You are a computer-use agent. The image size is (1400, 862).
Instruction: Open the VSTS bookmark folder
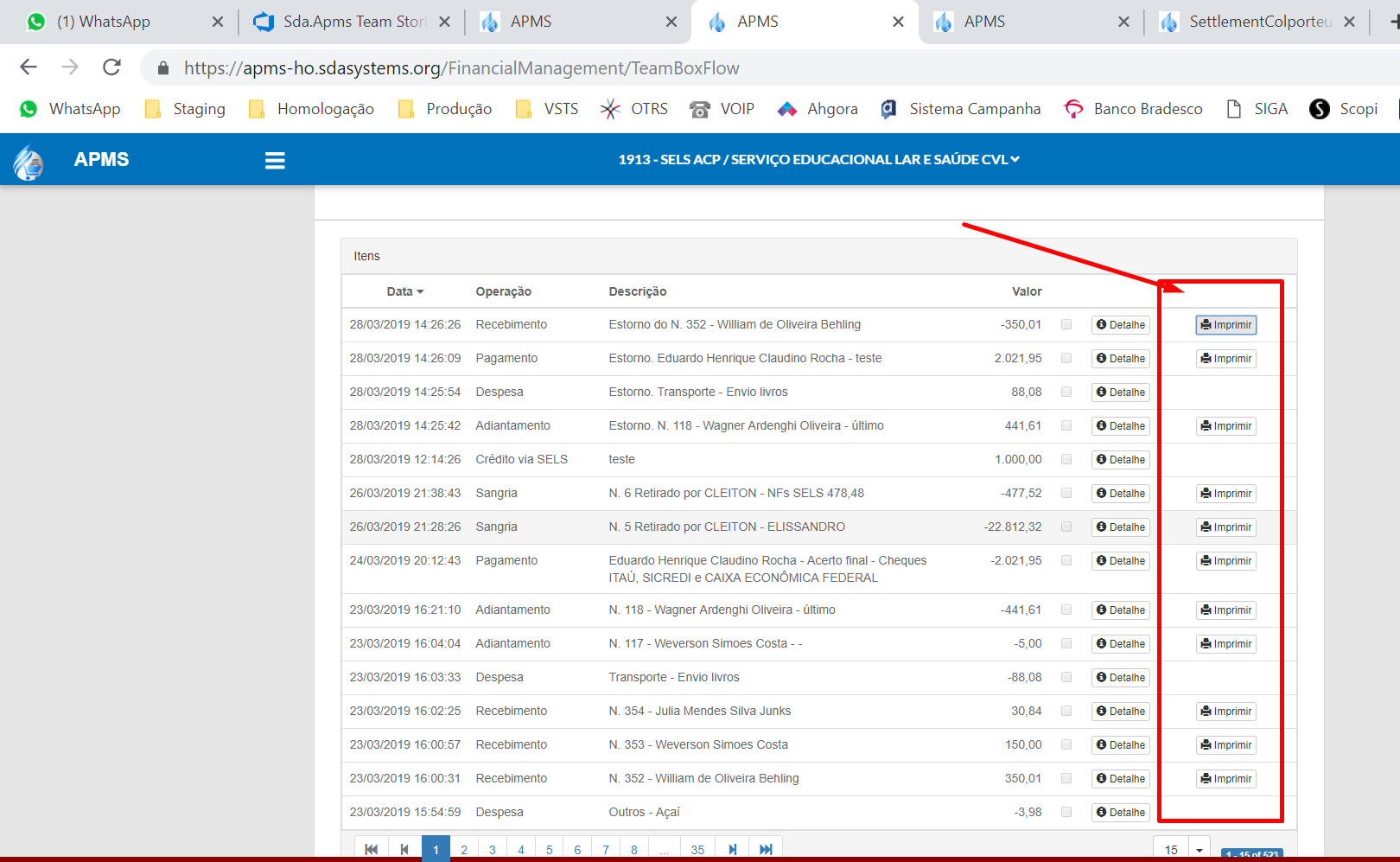click(547, 109)
